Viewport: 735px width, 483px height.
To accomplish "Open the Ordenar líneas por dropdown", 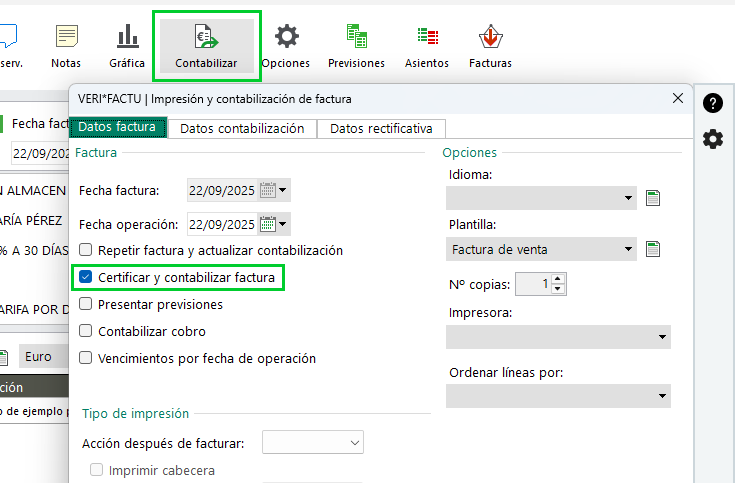I will [558, 396].
